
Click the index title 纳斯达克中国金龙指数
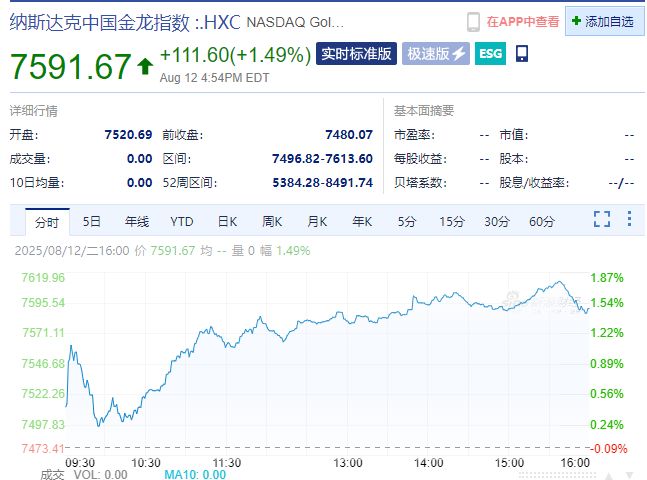(99, 22)
